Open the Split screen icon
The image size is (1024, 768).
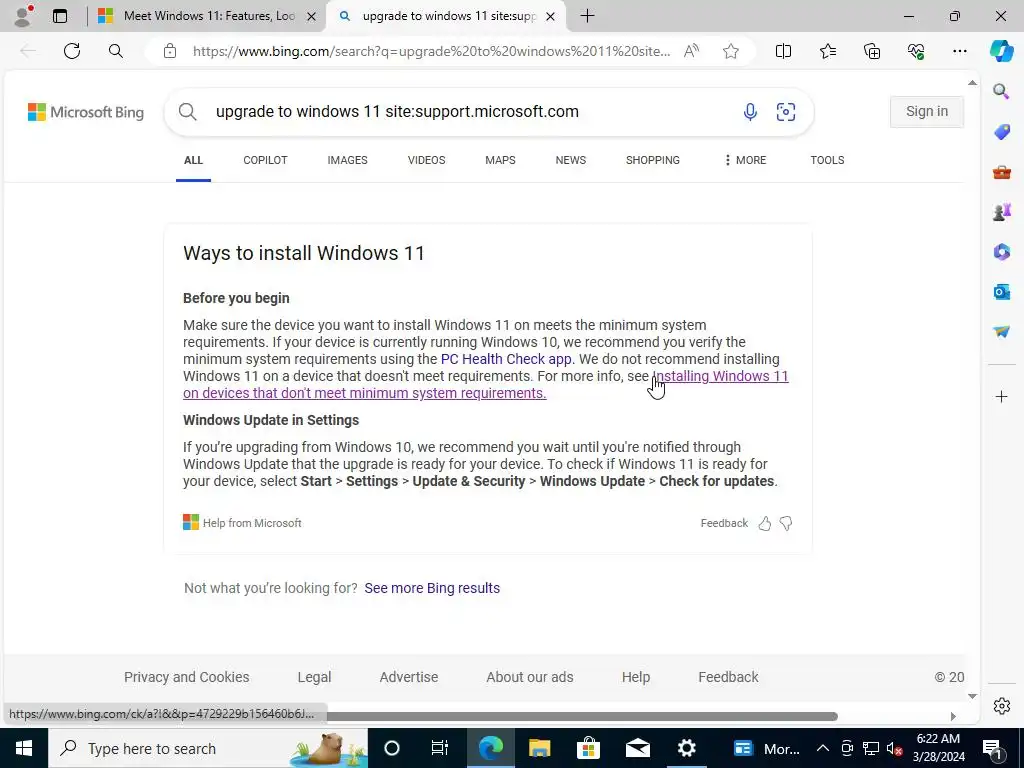(x=783, y=51)
